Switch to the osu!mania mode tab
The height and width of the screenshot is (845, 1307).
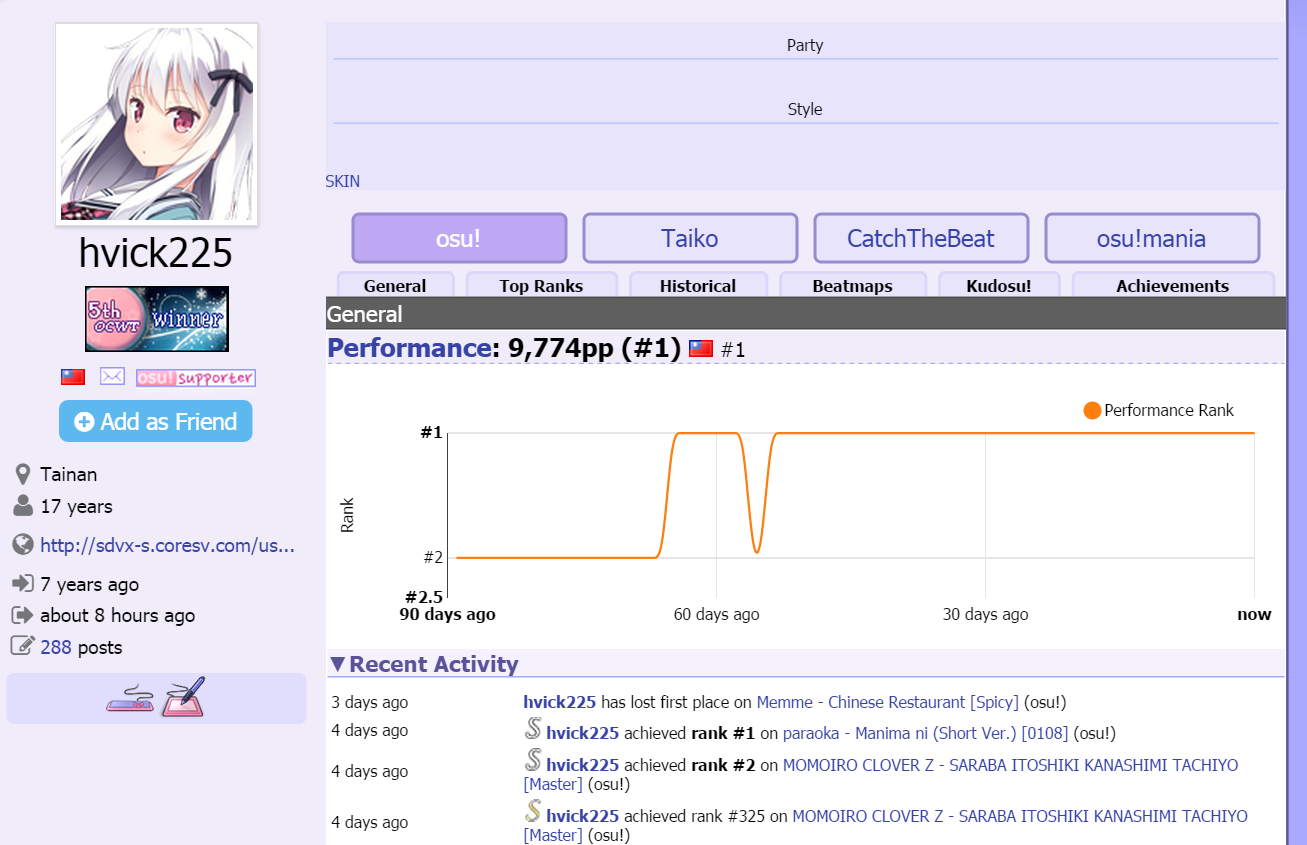pos(1152,238)
